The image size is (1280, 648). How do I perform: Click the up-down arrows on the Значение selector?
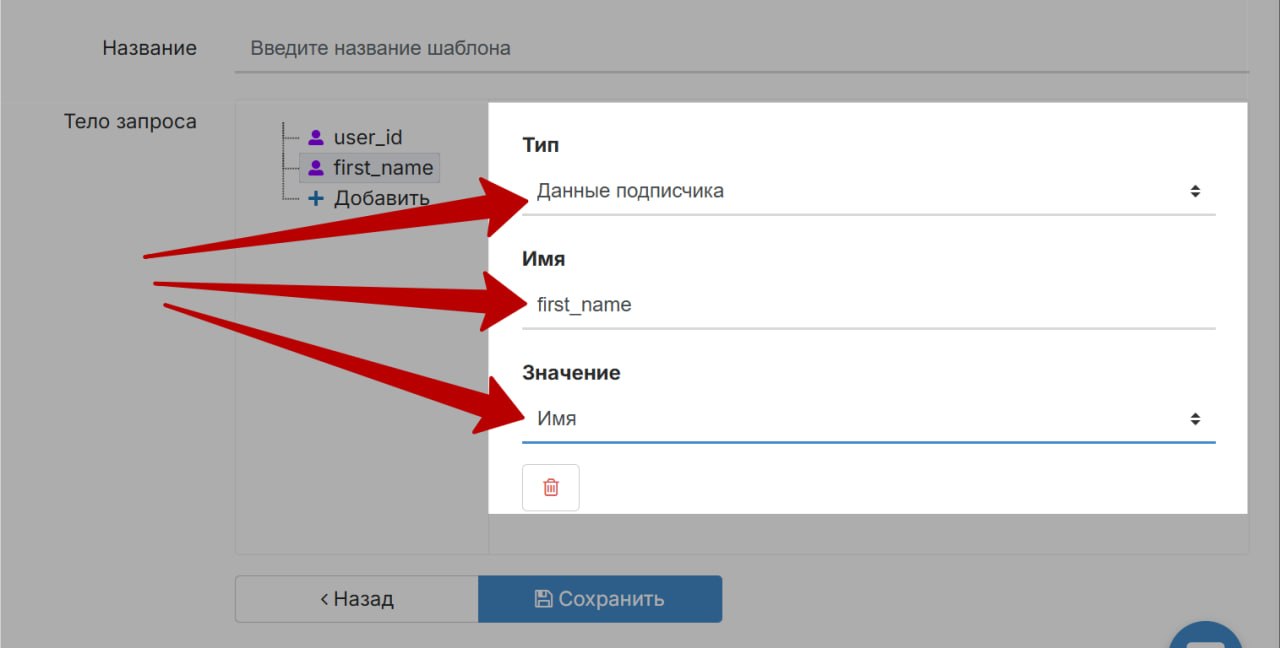[x=1195, y=419]
